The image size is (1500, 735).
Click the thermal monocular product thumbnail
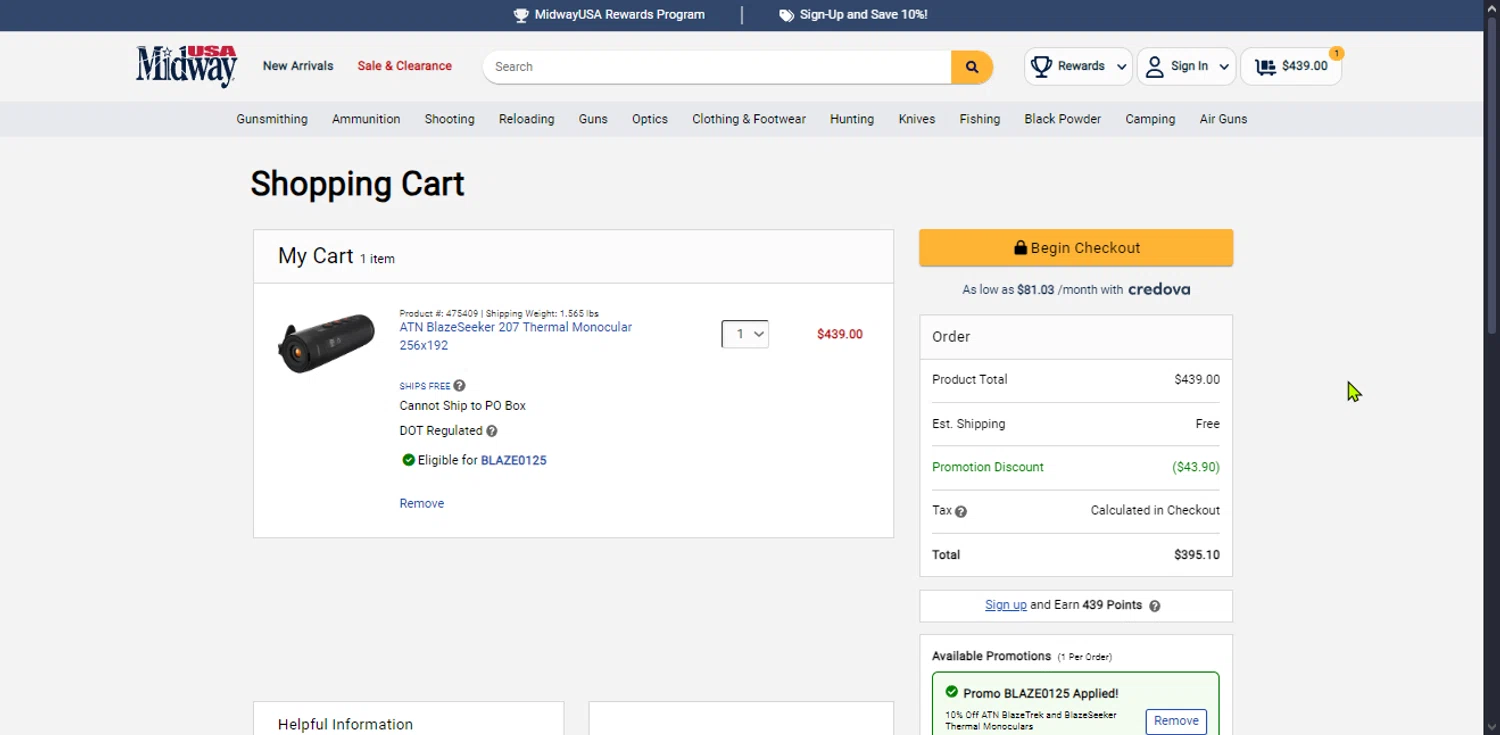(x=326, y=343)
